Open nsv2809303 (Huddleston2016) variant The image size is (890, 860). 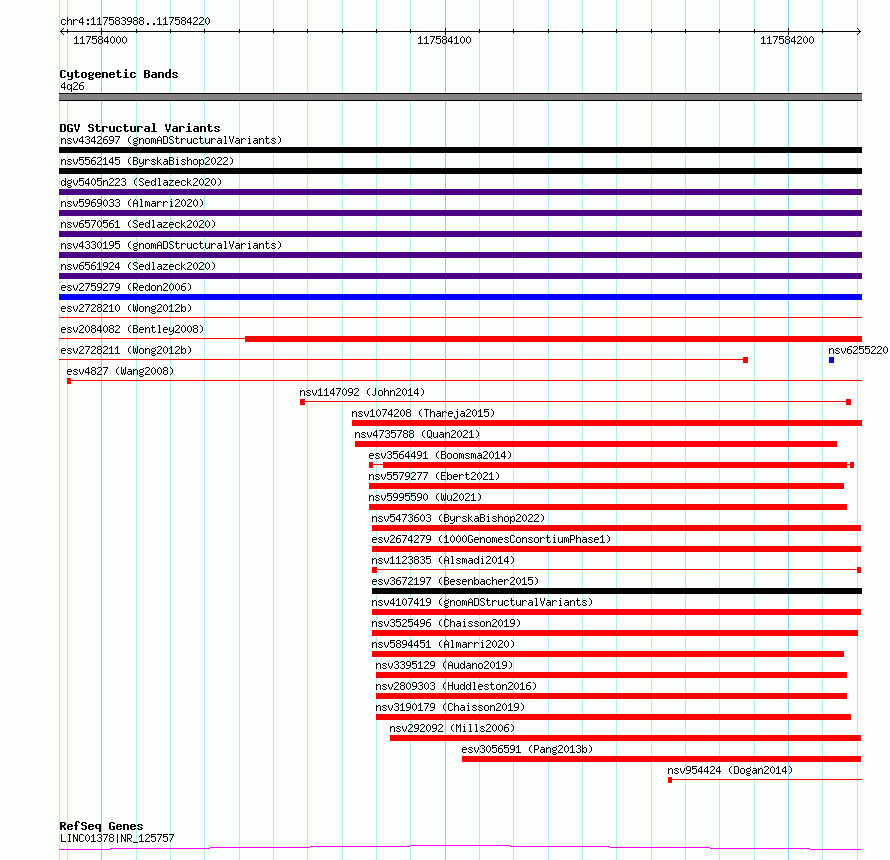[x=456, y=686]
